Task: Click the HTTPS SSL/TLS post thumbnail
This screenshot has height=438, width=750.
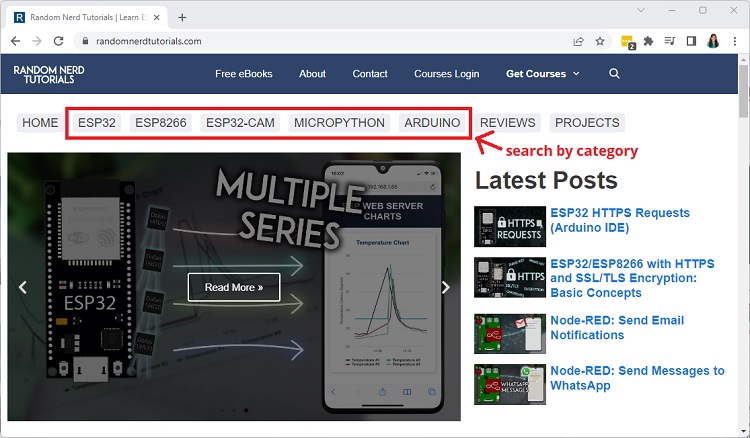Action: (x=510, y=277)
